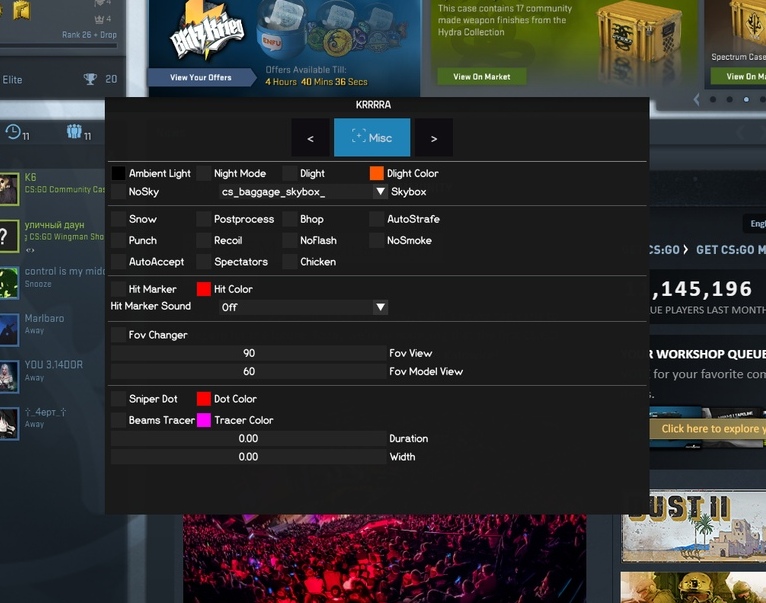Toggle the Bhop checkbox
766x603 pixels.
(x=290, y=219)
